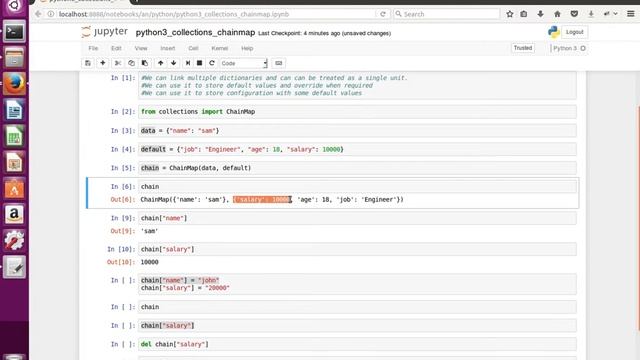Open LibreOffice Writer from the dock
Image resolution: width=640 pixels, height=360 pixels.
14,110
